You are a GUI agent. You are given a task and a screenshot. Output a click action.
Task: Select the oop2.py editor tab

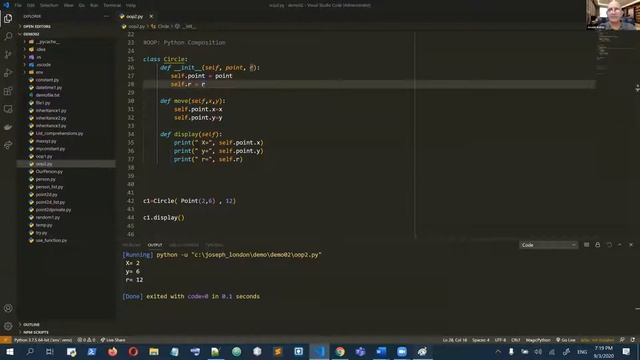pos(134,16)
